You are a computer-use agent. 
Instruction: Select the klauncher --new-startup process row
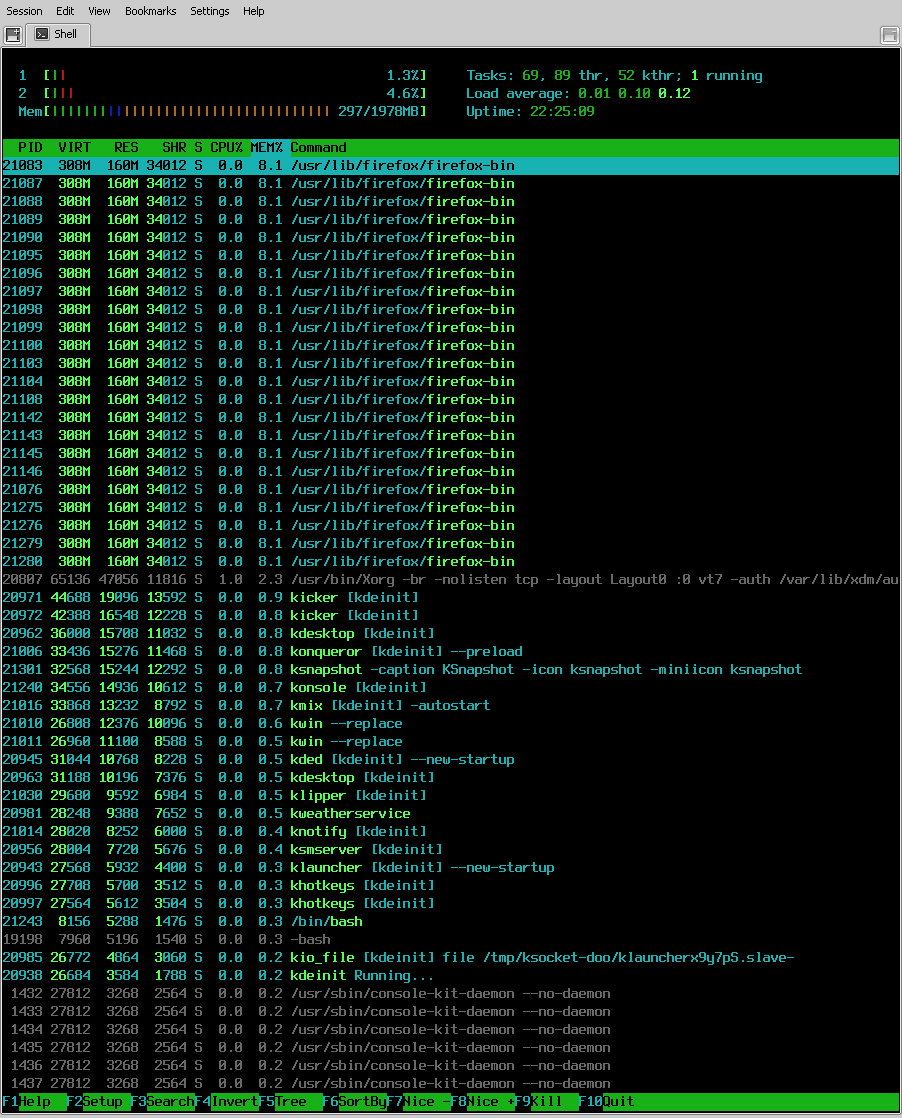451,868
